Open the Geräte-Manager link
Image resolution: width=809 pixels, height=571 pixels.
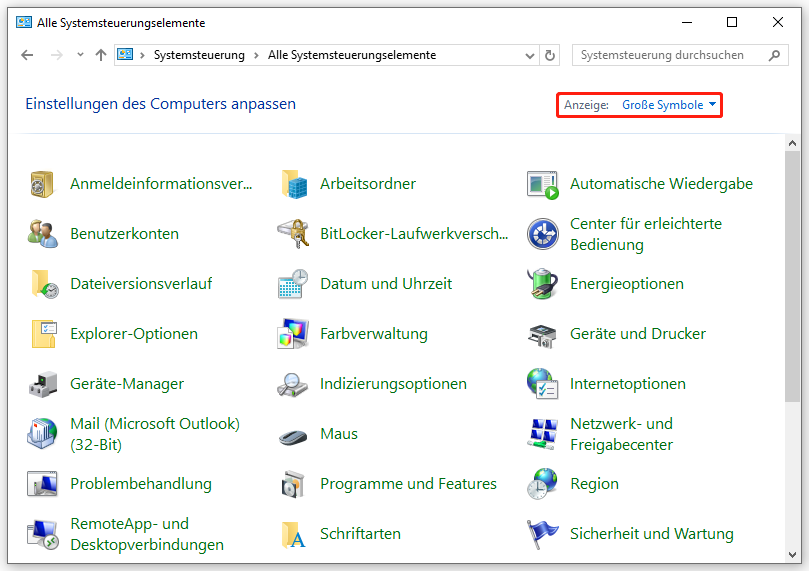pyautogui.click(x=127, y=384)
